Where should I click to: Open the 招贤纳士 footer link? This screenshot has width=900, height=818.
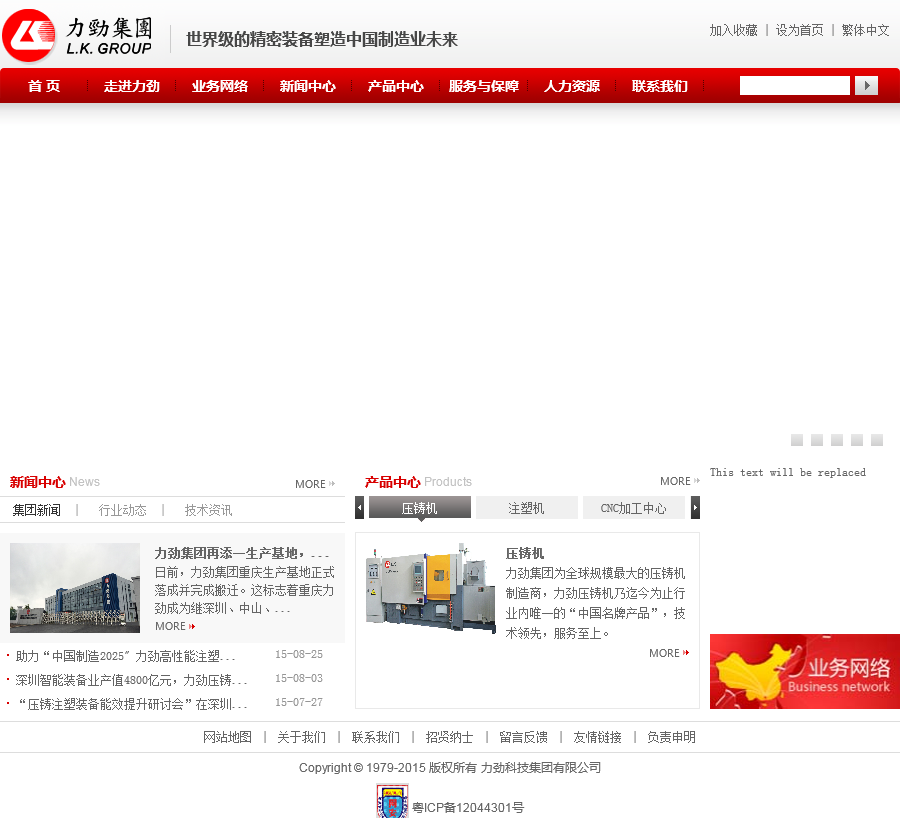[x=449, y=737]
